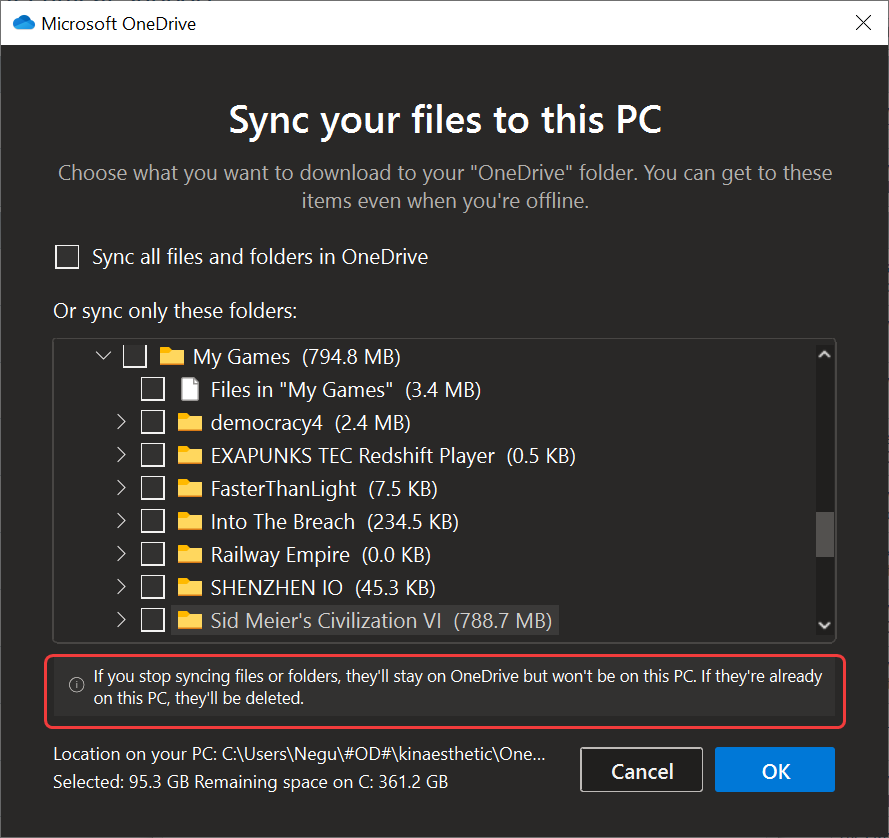Click the Sid Meier's Civilization VI folder icon
Viewport: 889px width, 838px height.
point(190,620)
